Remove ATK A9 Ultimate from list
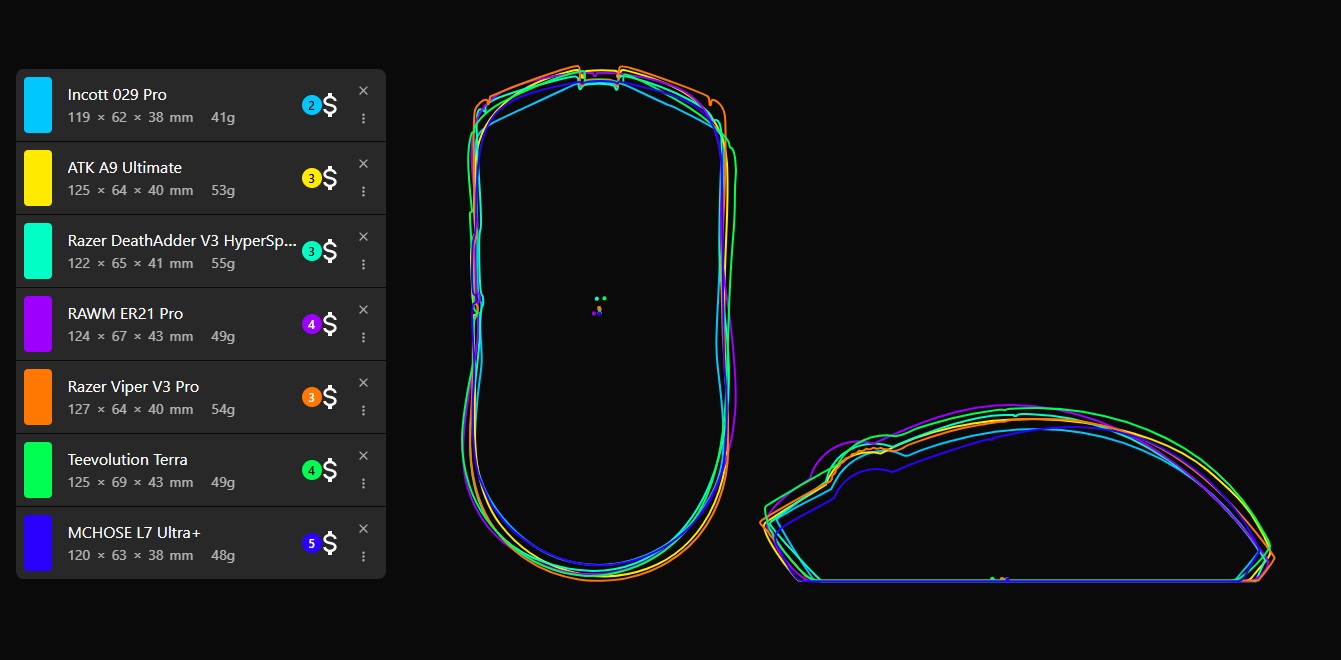This screenshot has height=660, width=1341. [363, 164]
